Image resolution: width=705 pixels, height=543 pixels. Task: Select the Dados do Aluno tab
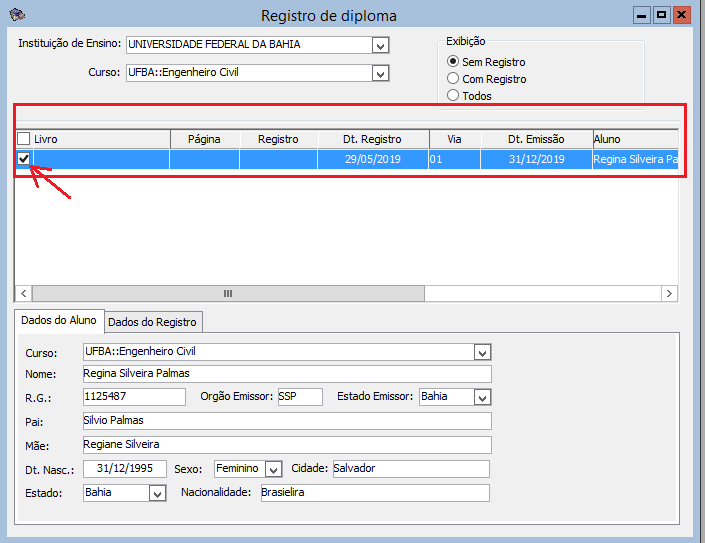coord(59,320)
